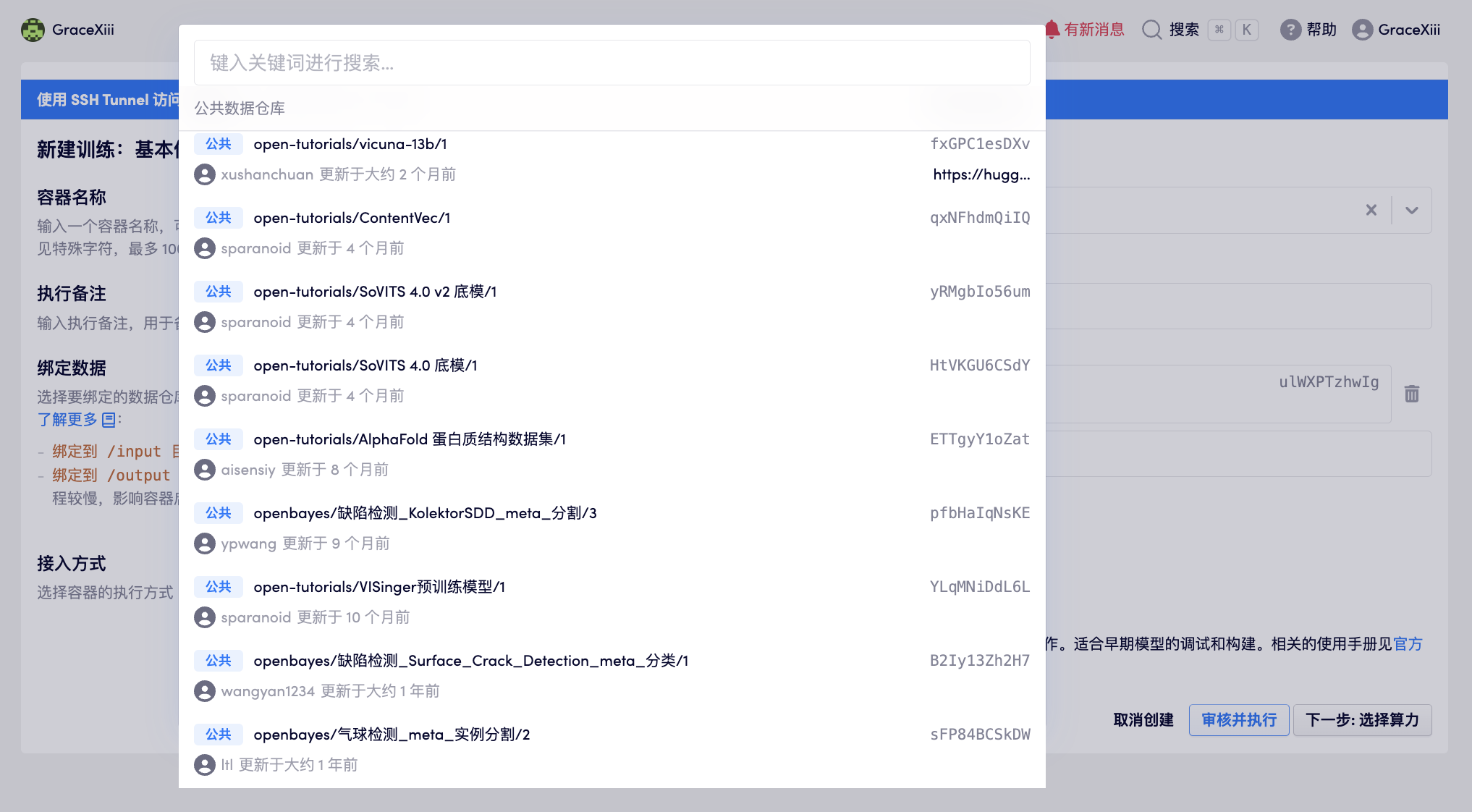This screenshot has height=812, width=1472.
Task: Click the notification bell icon
Action: [x=1053, y=30]
